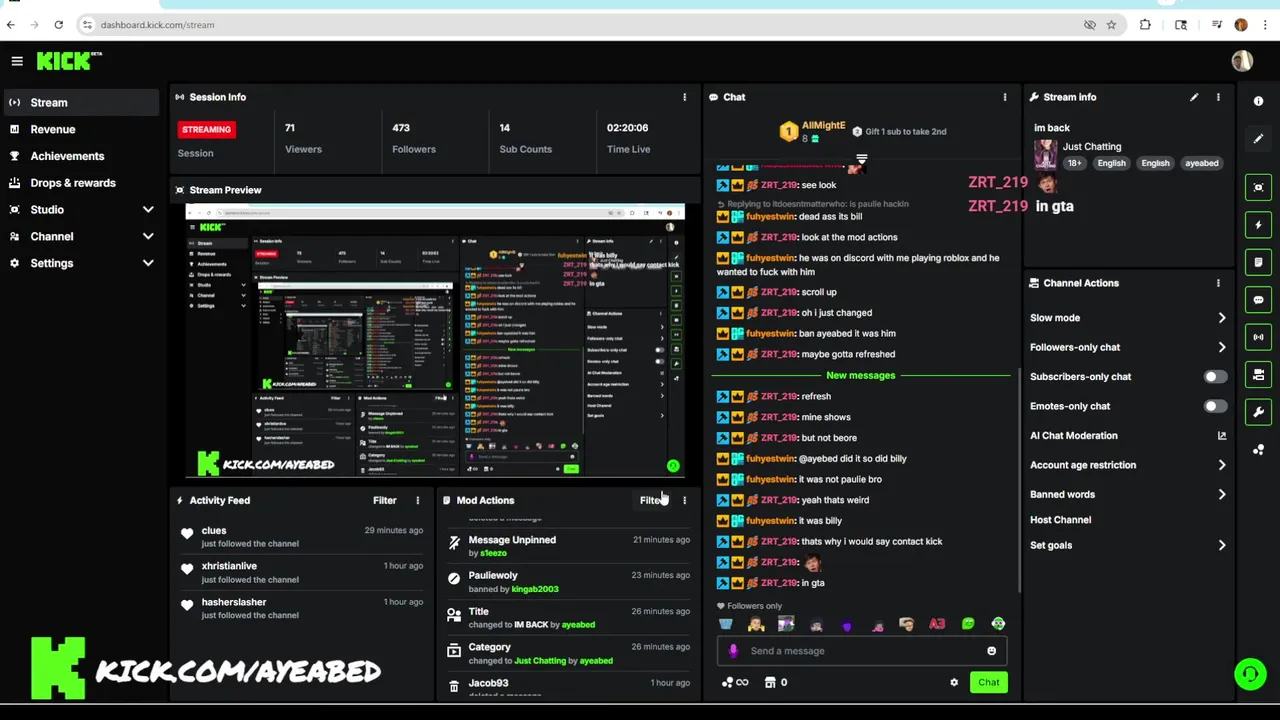Toggle the document widget icon in right sidebar
Screen dimensions: 1280x720
1258,262
